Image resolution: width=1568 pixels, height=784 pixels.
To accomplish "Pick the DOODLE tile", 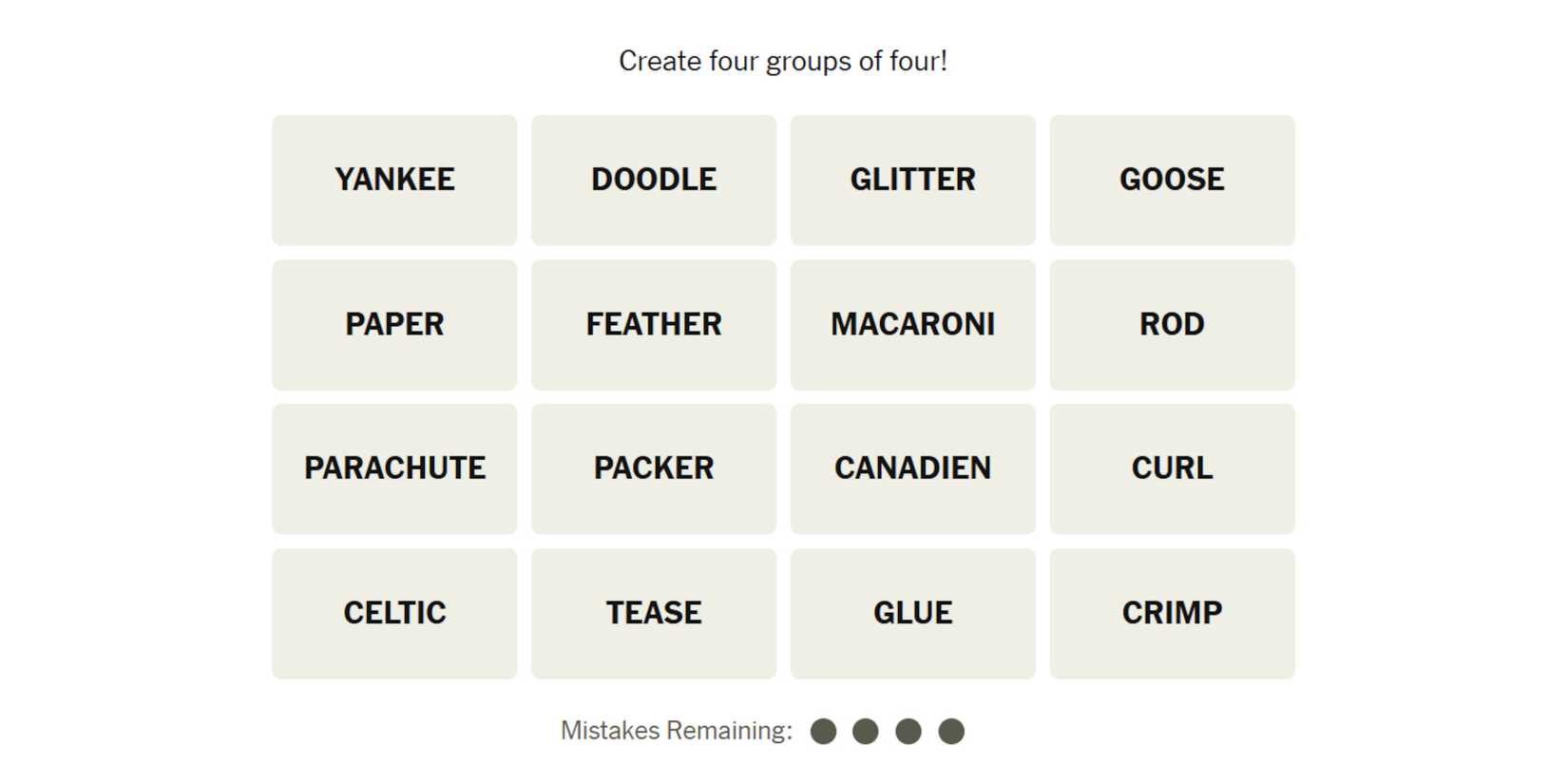I will [654, 180].
